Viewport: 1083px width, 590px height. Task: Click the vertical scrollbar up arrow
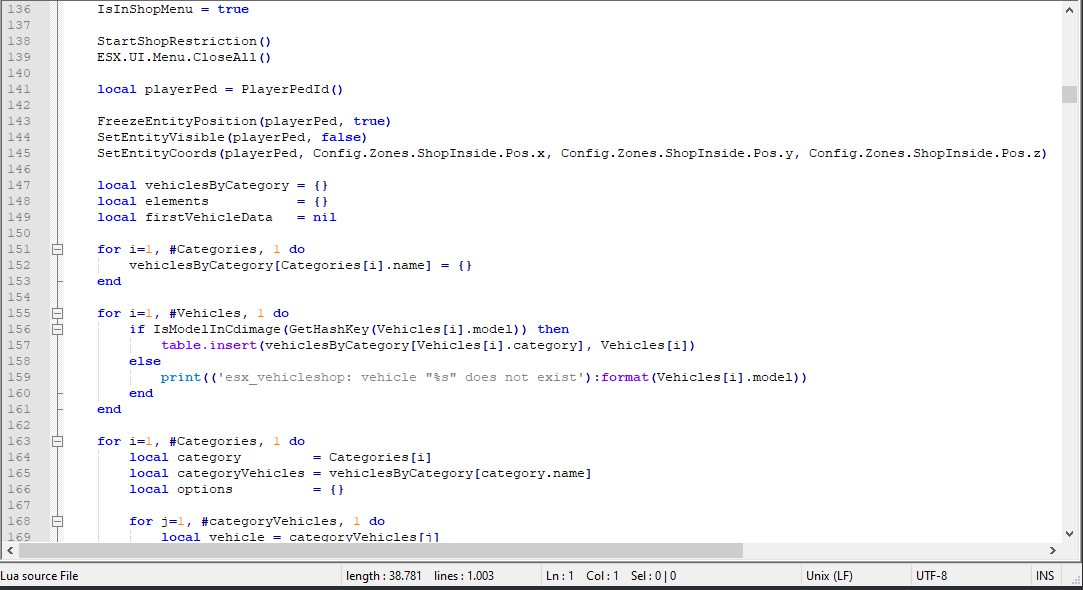(1069, 10)
